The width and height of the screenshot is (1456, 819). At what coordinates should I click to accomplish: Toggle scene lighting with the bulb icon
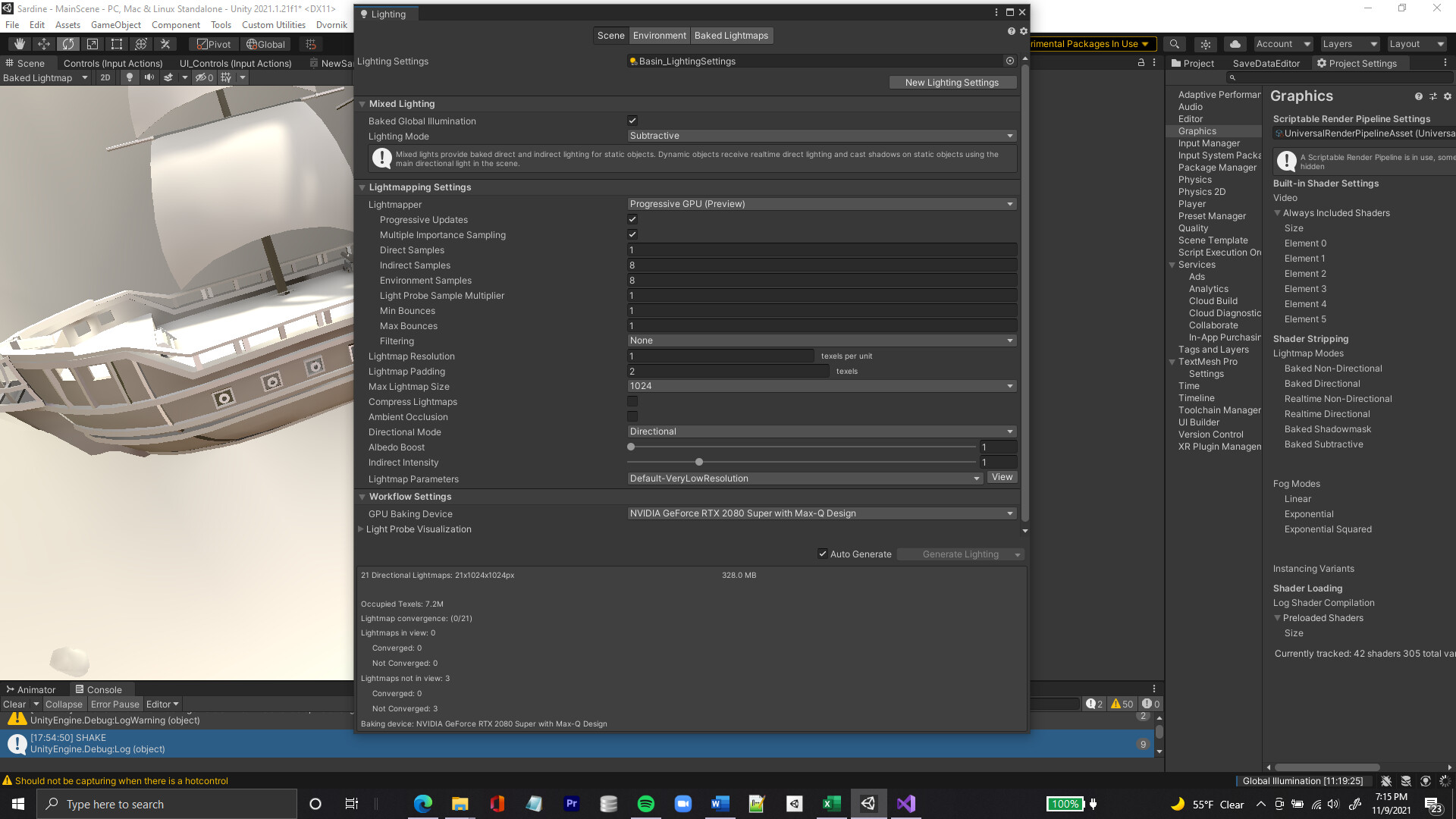(128, 77)
